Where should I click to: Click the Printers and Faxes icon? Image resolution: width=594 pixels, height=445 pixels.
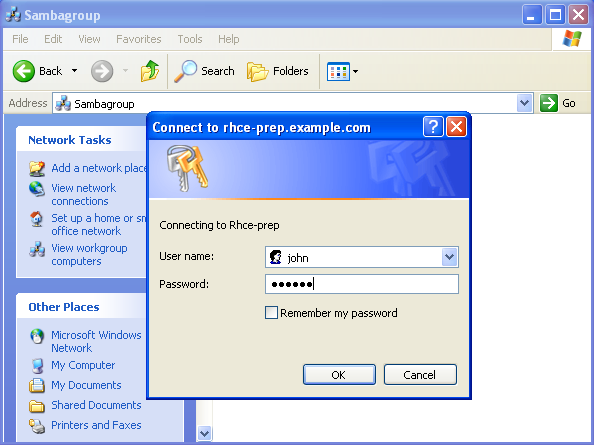tap(37, 426)
